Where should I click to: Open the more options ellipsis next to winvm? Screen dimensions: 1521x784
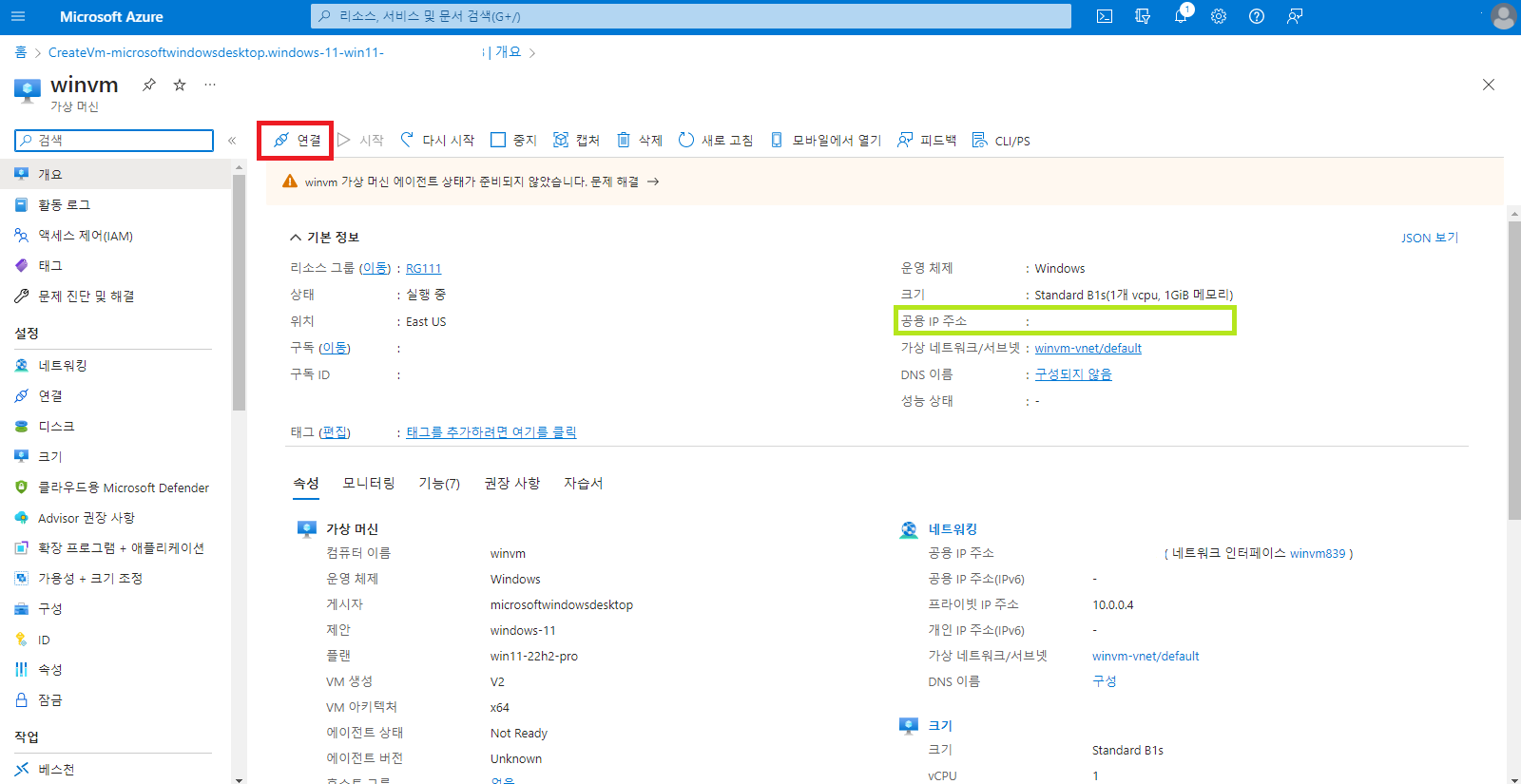pos(210,85)
